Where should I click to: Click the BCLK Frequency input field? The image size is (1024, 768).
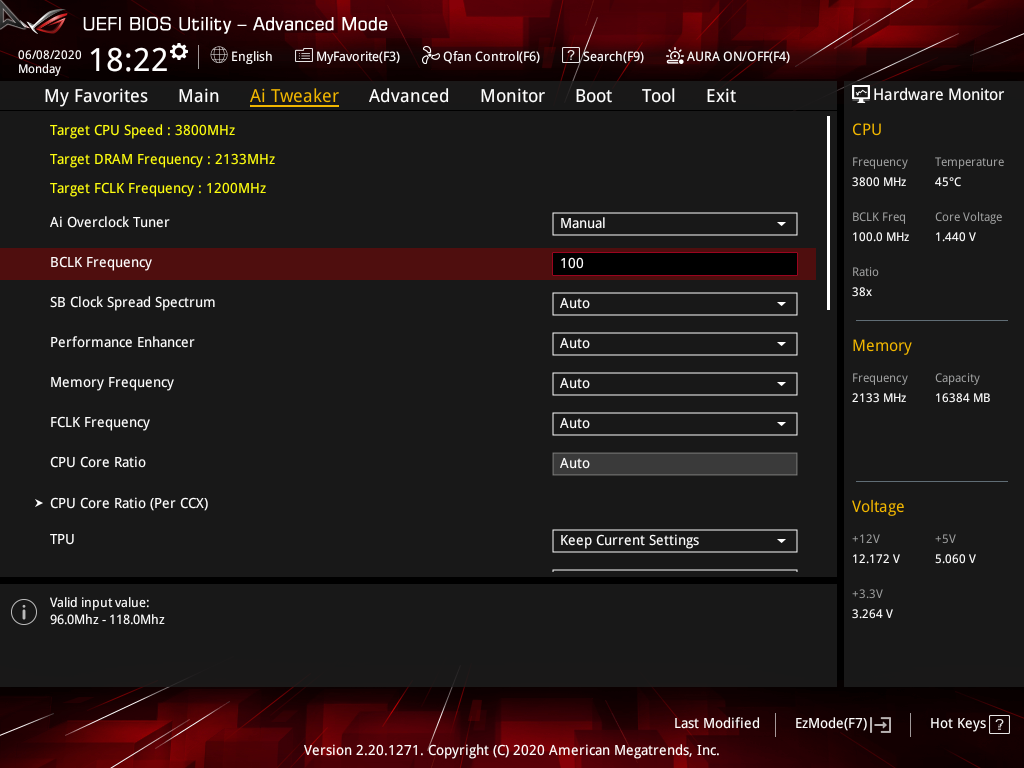pos(675,263)
